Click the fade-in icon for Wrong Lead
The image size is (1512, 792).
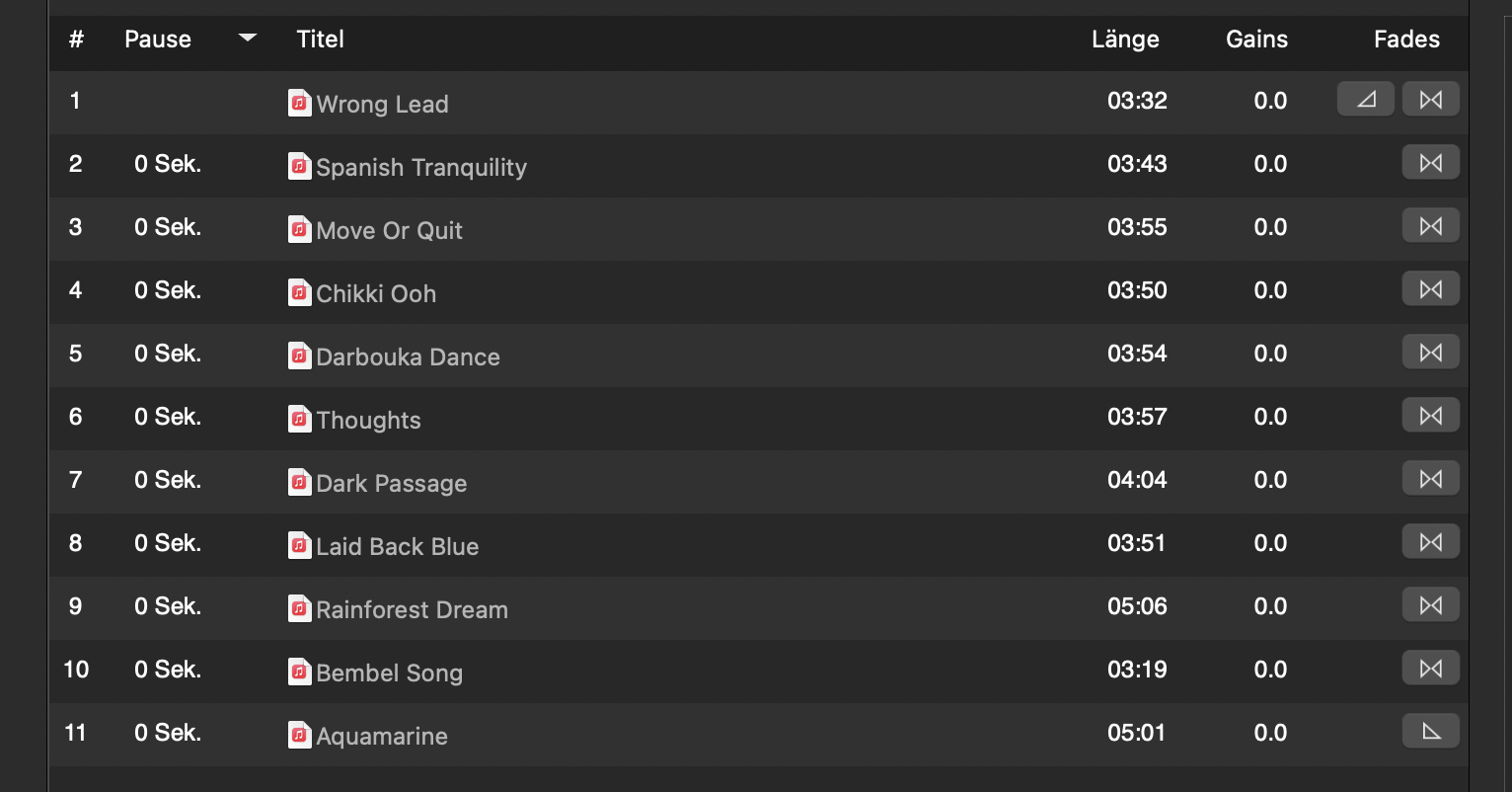click(1365, 99)
